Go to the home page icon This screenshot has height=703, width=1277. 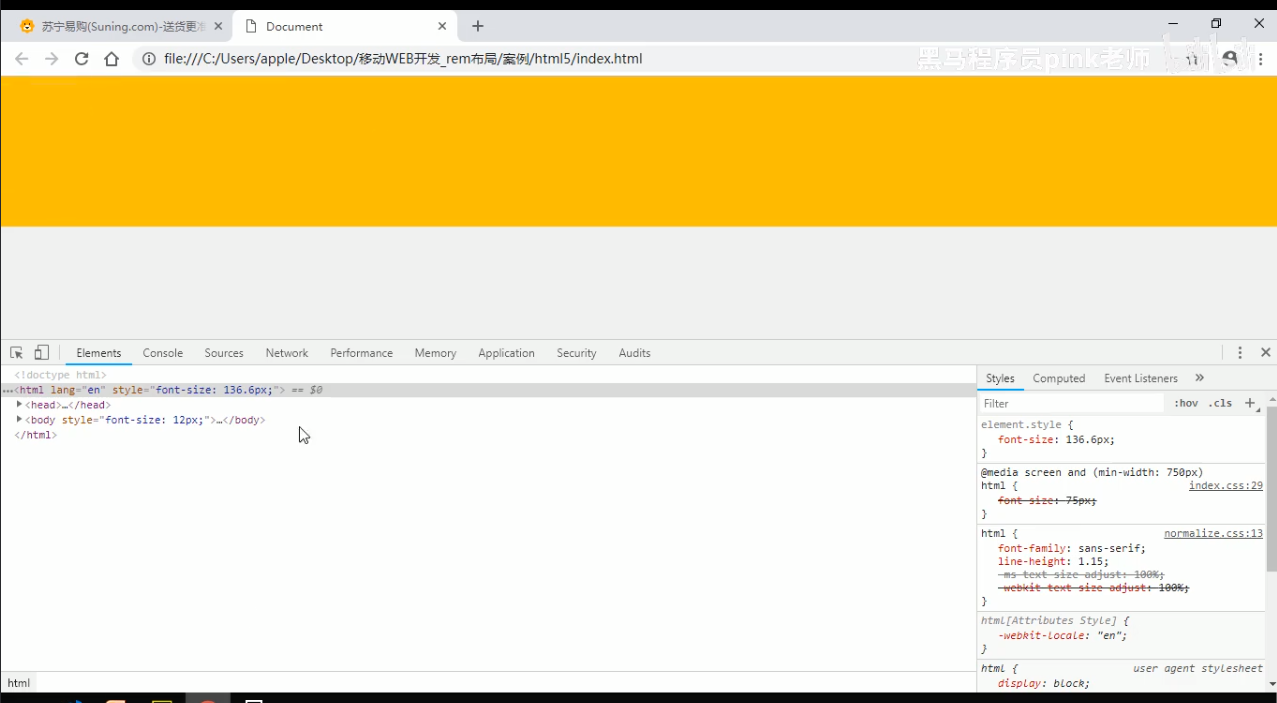[x=112, y=59]
